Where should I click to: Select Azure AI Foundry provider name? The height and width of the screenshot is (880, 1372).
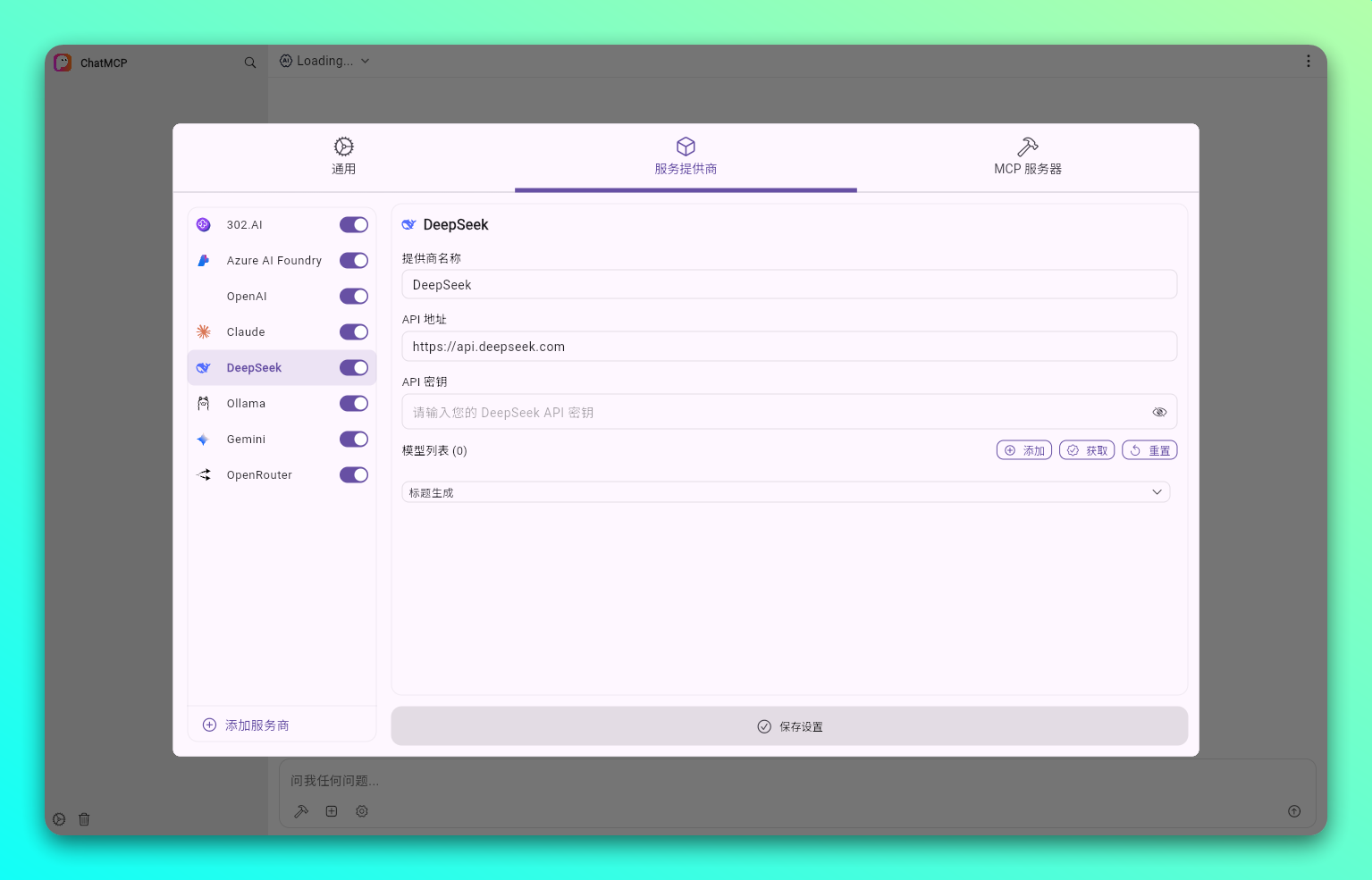(x=274, y=261)
